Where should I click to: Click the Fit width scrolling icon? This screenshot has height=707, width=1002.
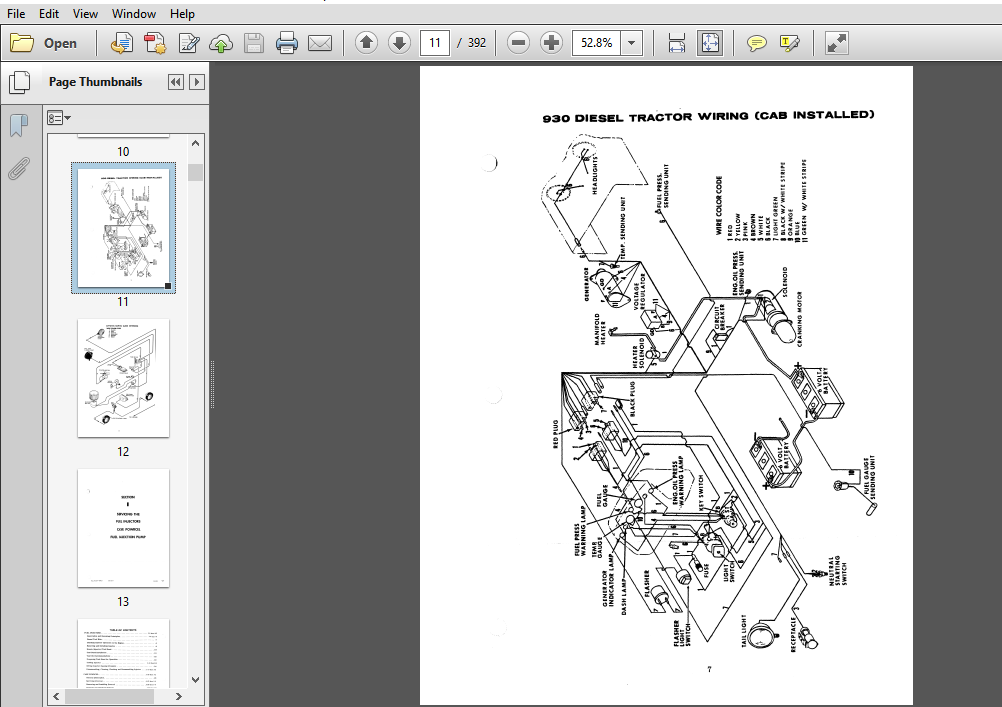click(x=677, y=43)
